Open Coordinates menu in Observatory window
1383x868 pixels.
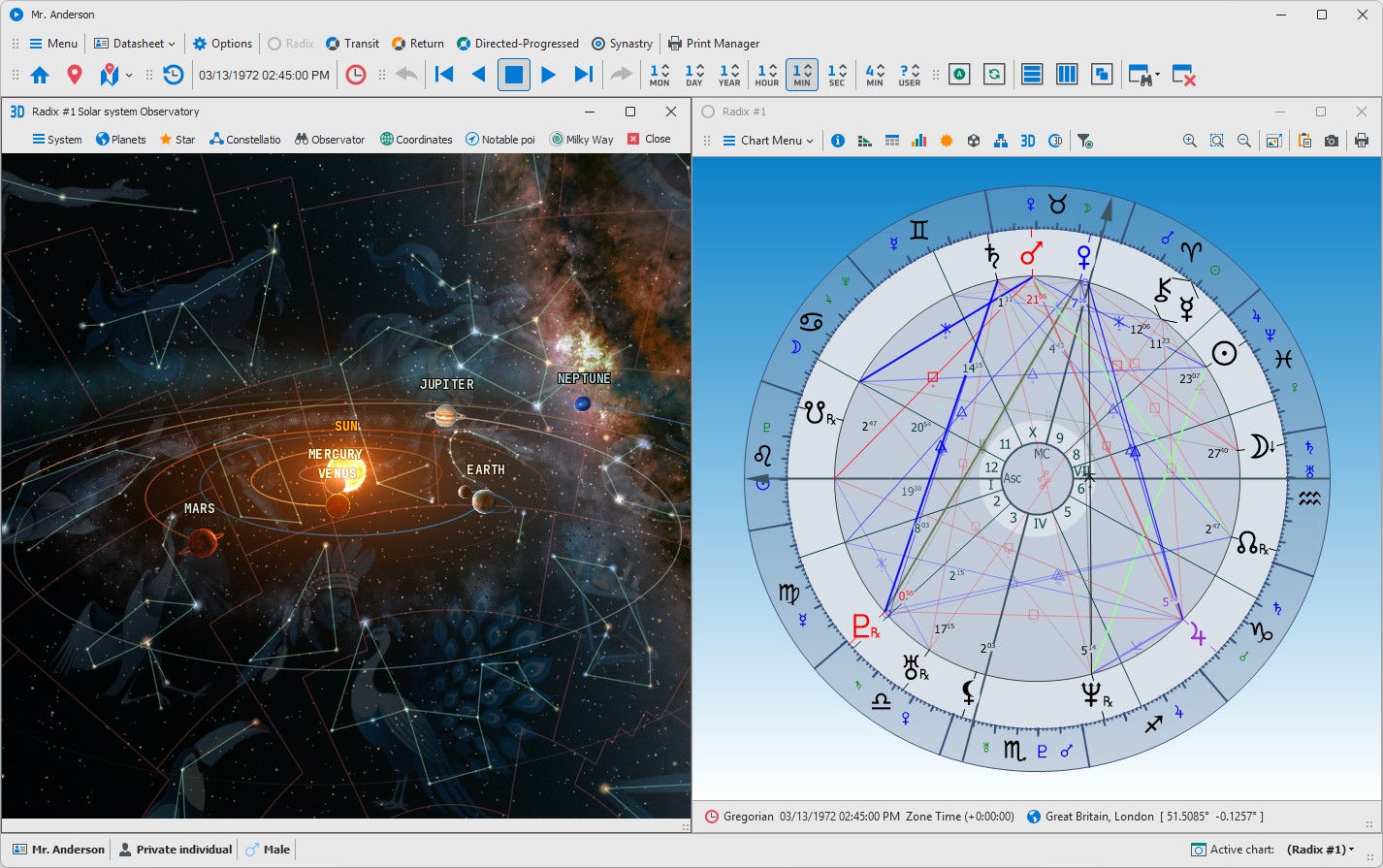pyautogui.click(x=416, y=139)
